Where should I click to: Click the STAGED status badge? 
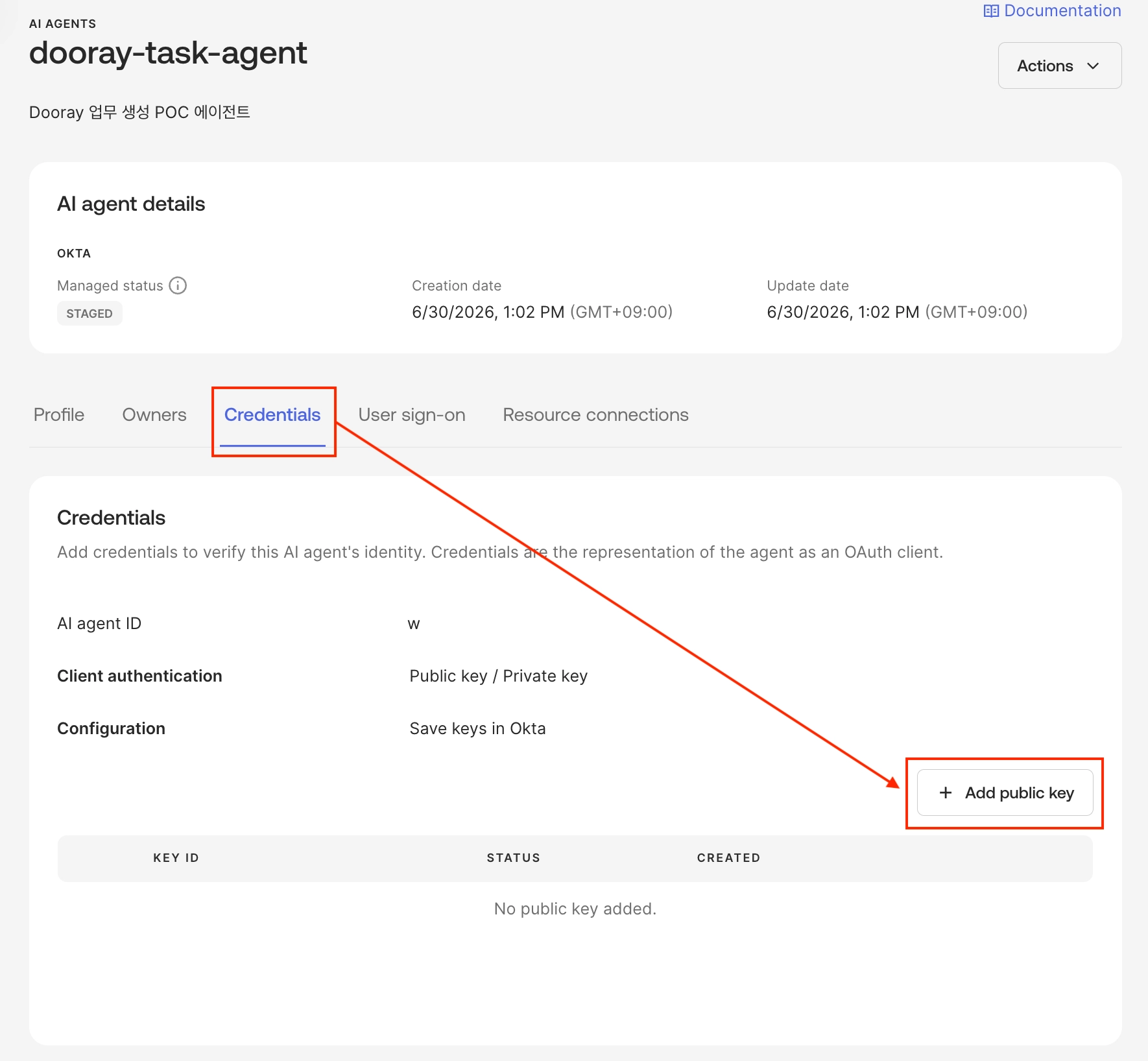point(90,313)
